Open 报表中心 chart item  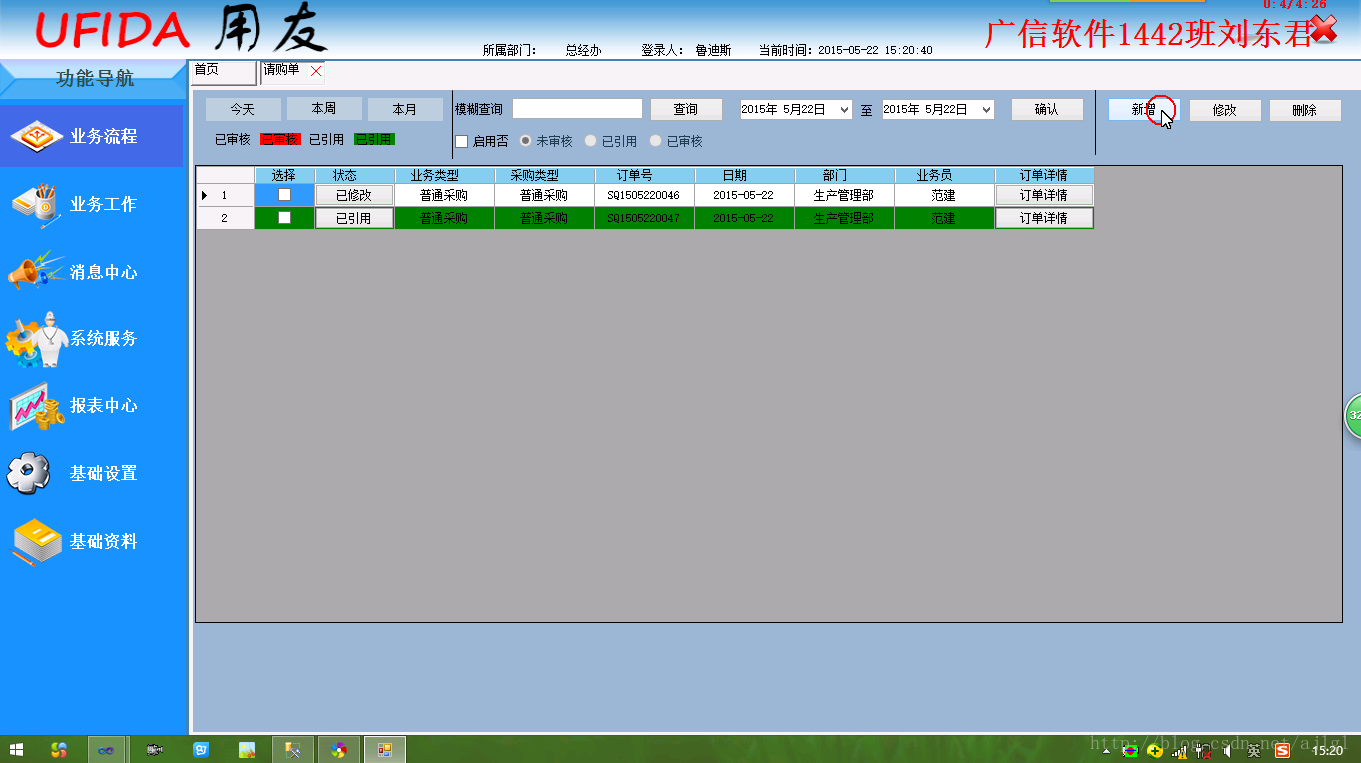point(92,406)
